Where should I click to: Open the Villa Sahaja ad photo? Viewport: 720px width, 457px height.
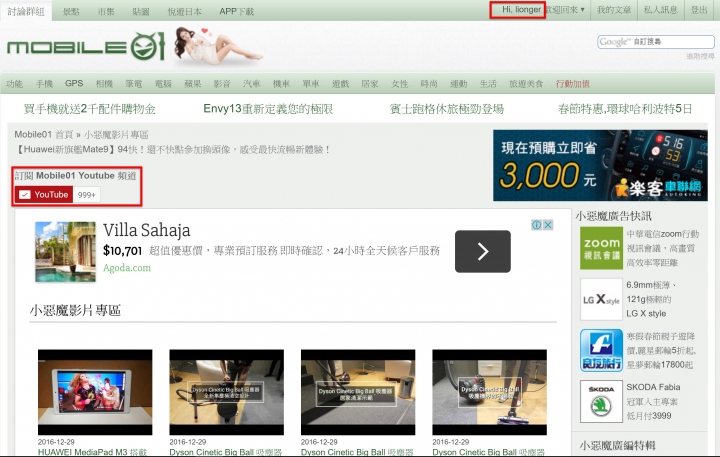click(x=66, y=251)
